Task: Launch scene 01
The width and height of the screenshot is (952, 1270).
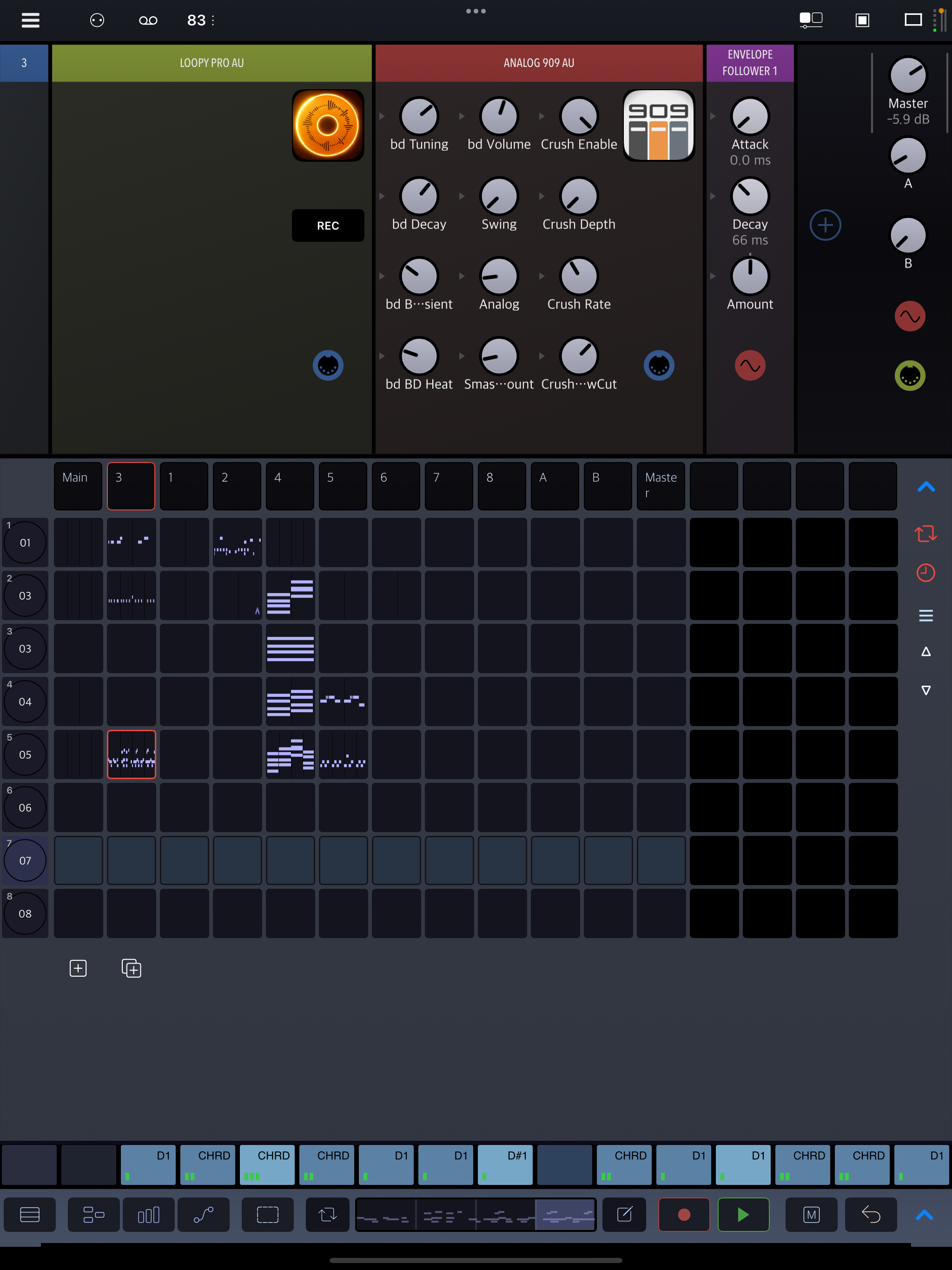Action: (x=25, y=542)
